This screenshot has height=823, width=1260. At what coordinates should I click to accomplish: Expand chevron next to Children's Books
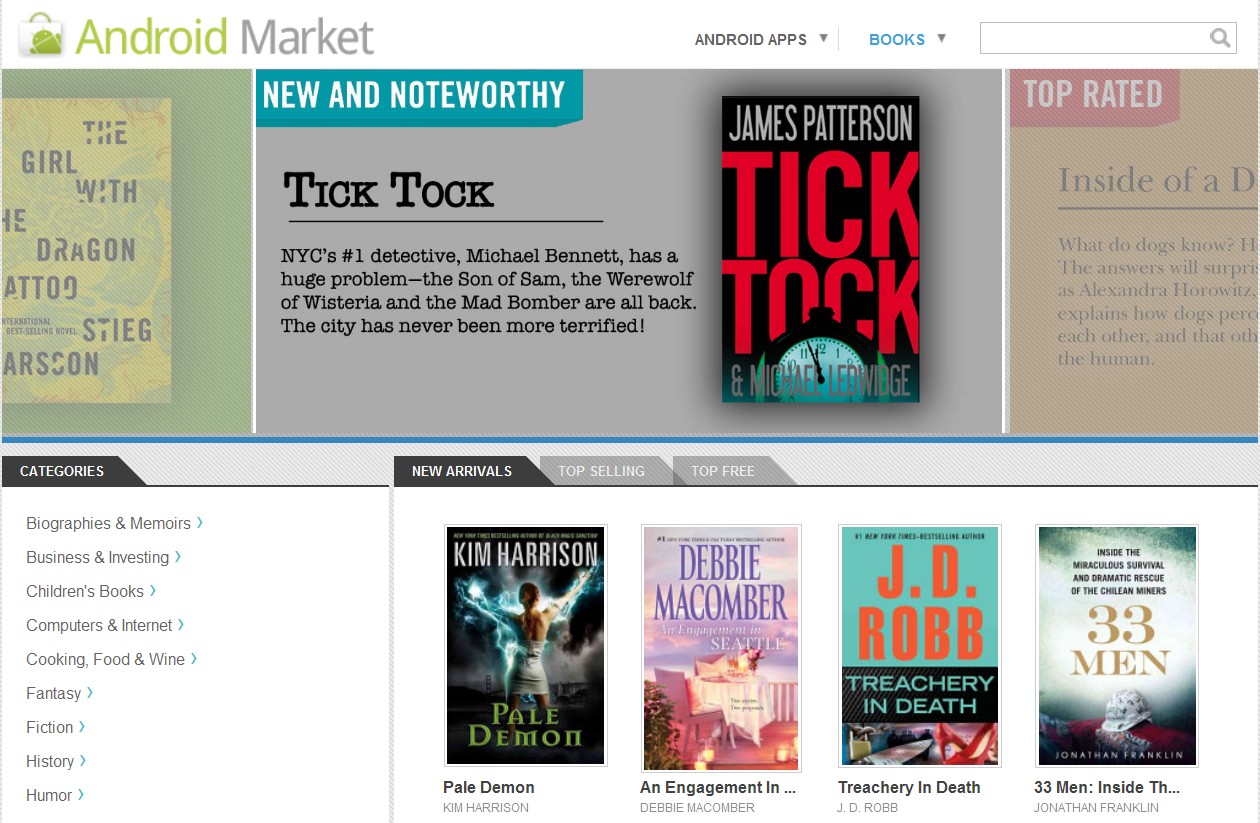click(153, 590)
